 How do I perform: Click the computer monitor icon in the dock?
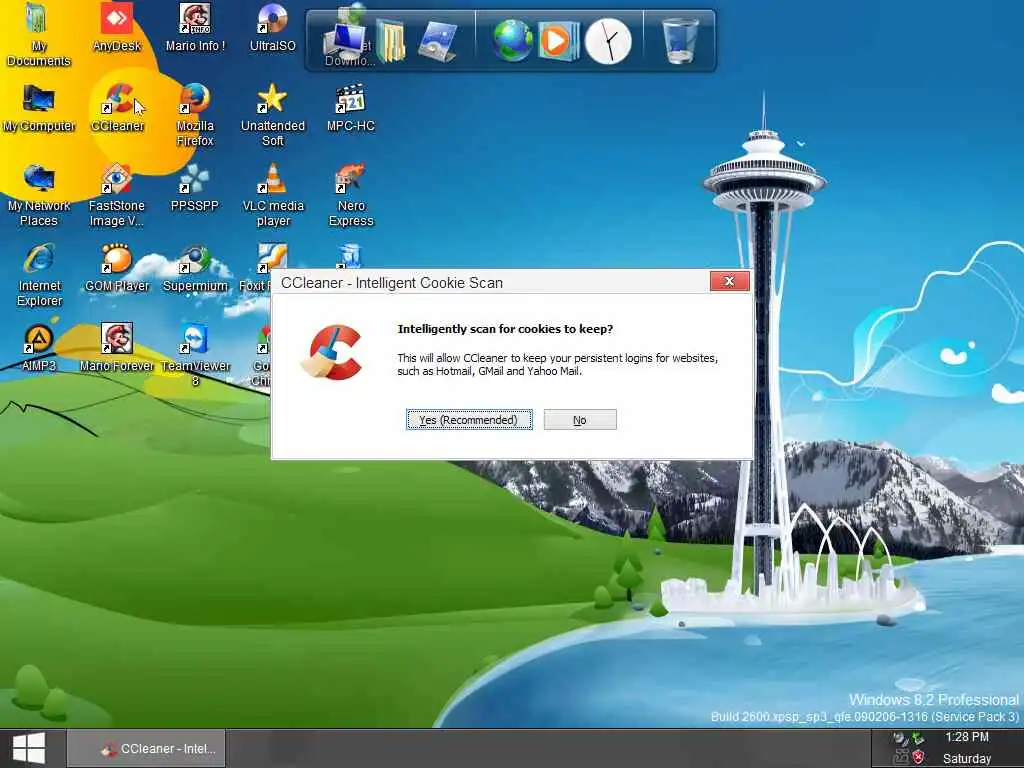(343, 39)
